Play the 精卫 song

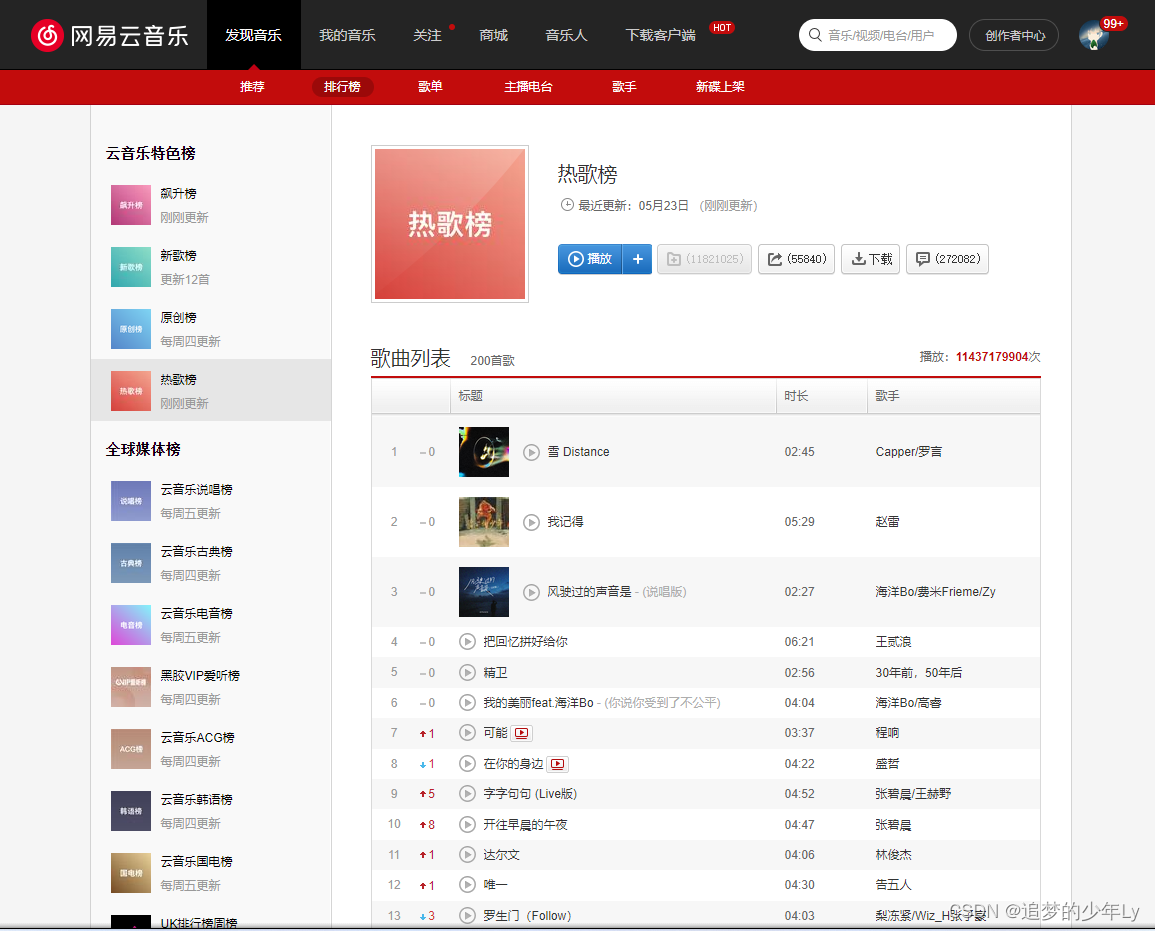coord(467,672)
